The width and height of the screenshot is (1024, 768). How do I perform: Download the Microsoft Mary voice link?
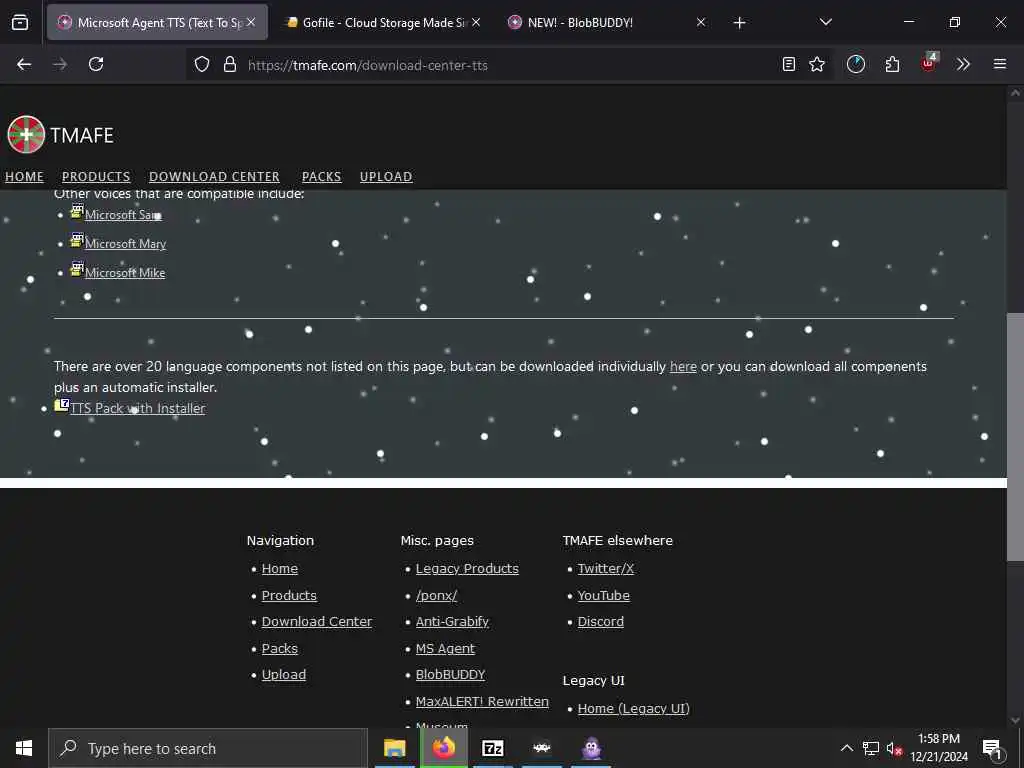pos(125,244)
